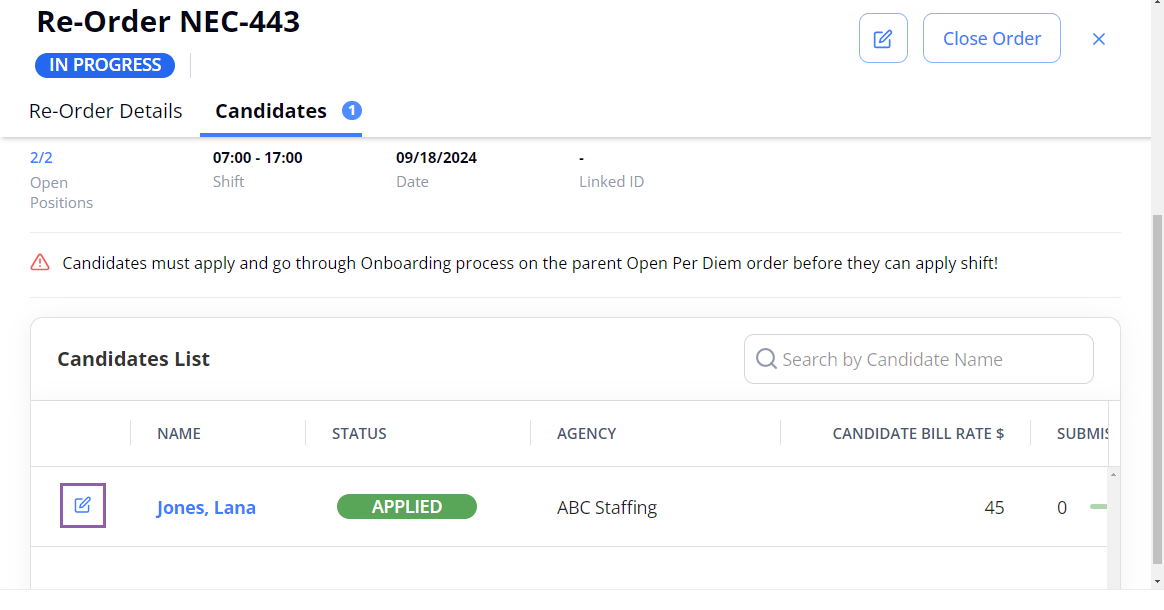Focus the Search by Candidate Name field
Screen dimensions: 1164x610
tap(930, 359)
